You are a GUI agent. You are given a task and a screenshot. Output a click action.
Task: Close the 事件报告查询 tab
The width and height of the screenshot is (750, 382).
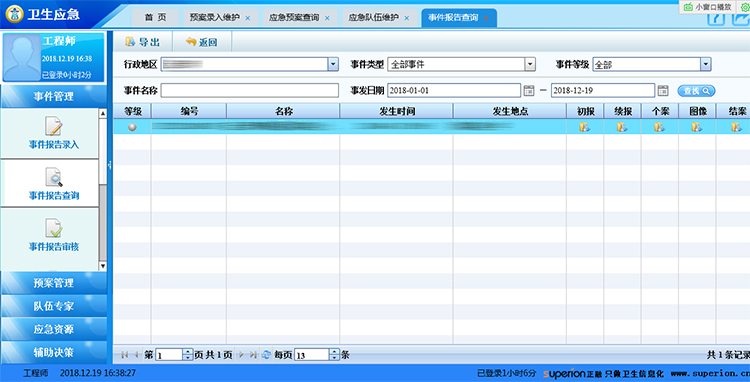486,18
